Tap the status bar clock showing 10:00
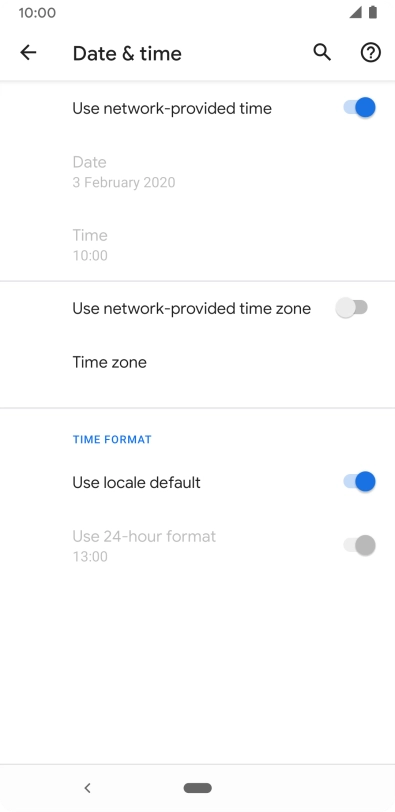Viewport: 395px width, 812px height. [x=37, y=13]
